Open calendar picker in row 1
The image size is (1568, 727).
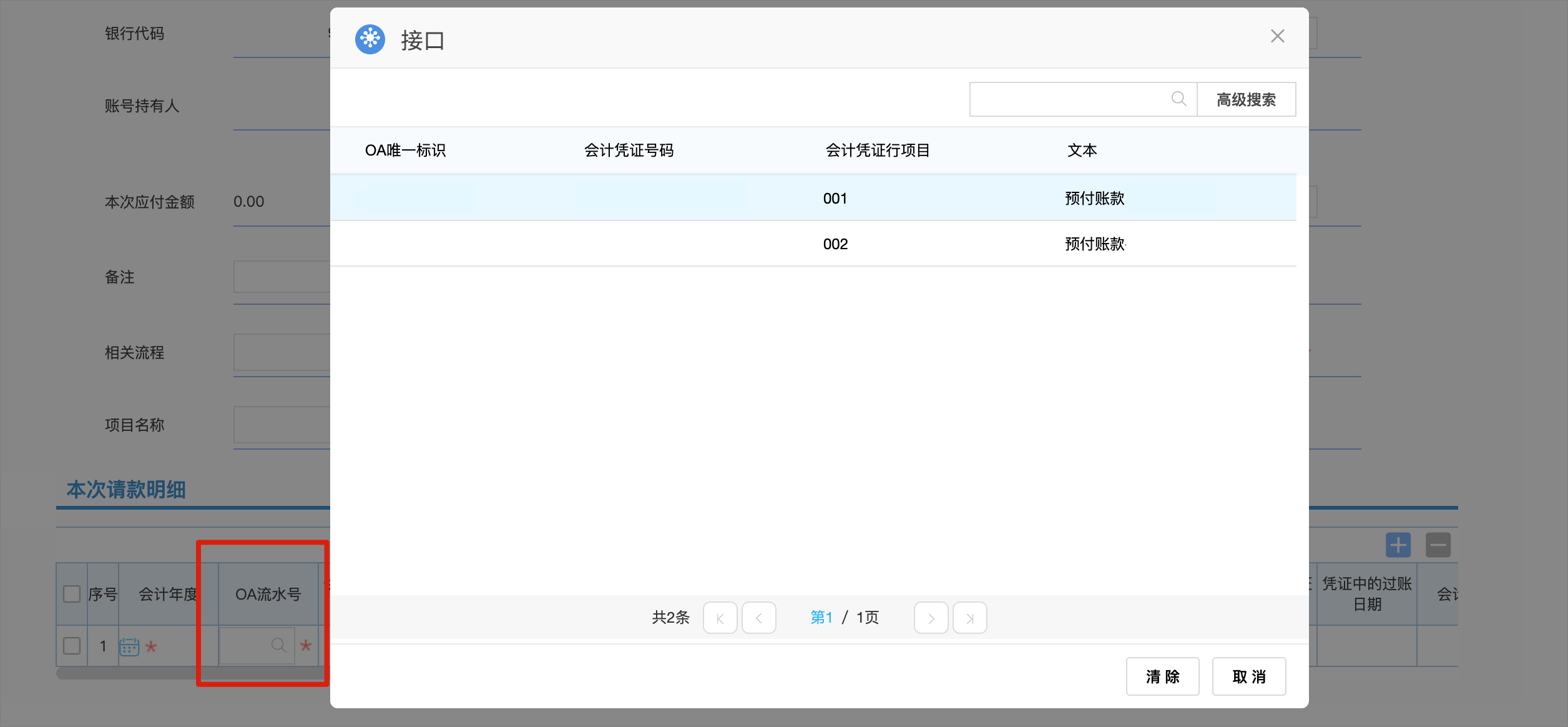click(x=129, y=646)
